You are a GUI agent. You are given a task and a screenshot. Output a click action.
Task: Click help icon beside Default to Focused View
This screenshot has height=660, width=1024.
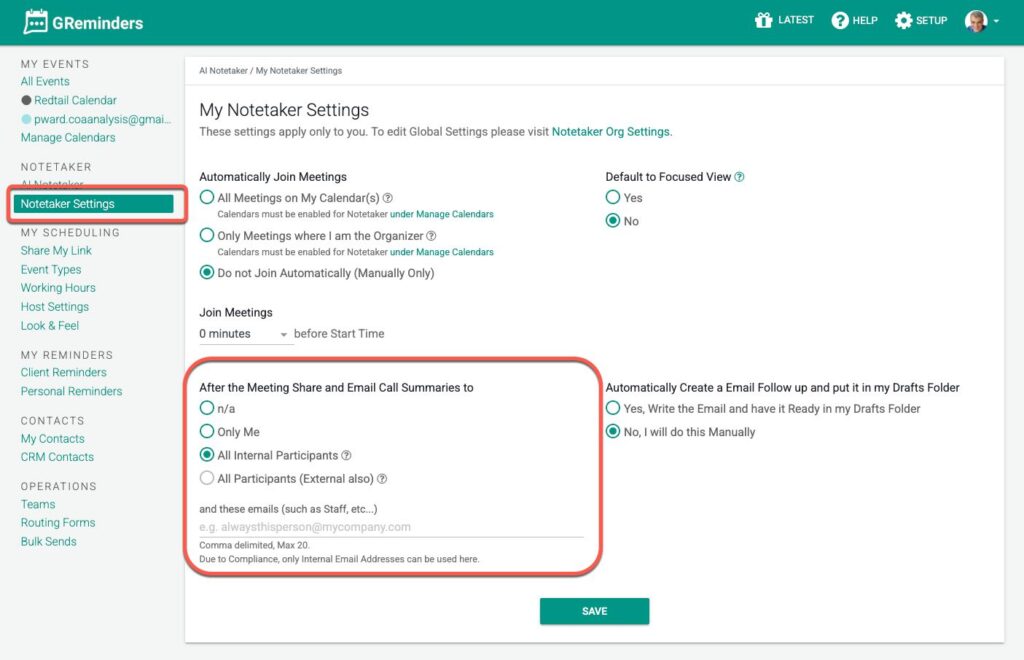740,177
